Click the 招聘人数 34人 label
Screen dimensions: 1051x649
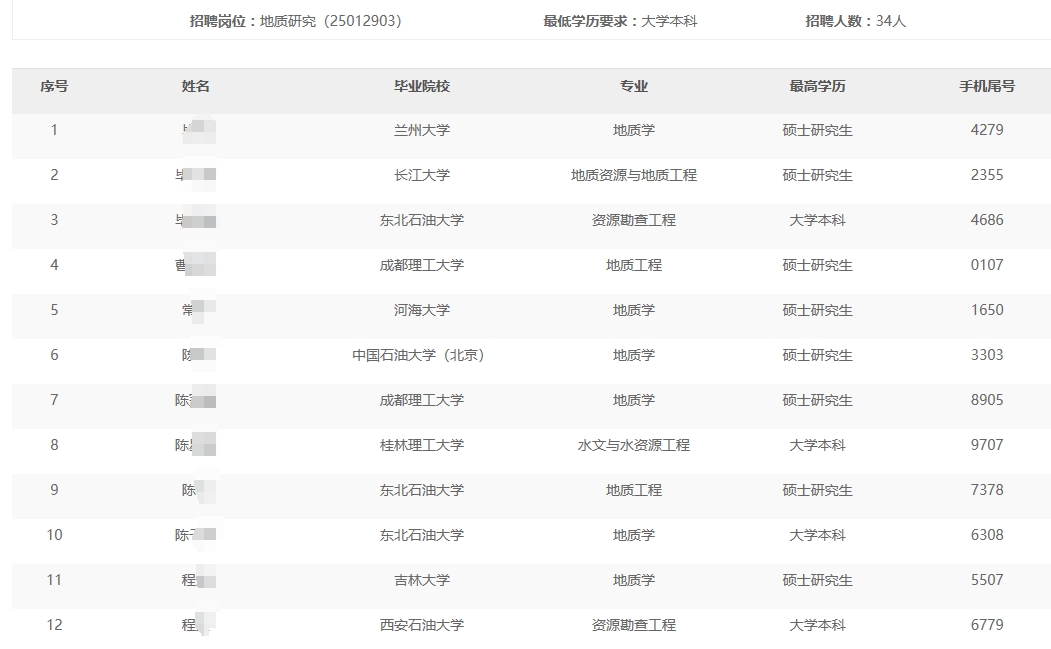pyautogui.click(x=855, y=21)
